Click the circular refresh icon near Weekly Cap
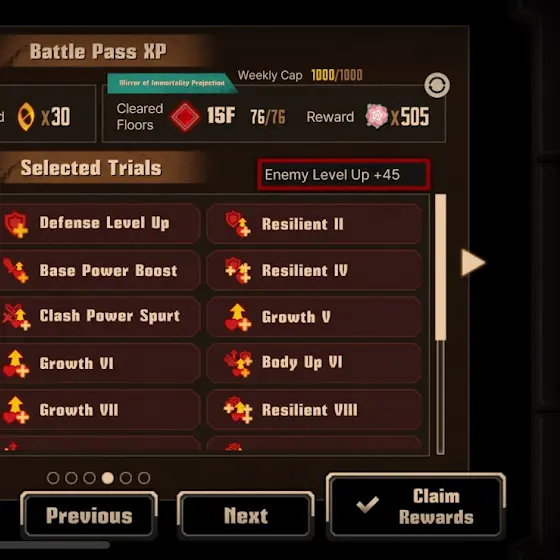The width and height of the screenshot is (560, 560). tap(437, 85)
